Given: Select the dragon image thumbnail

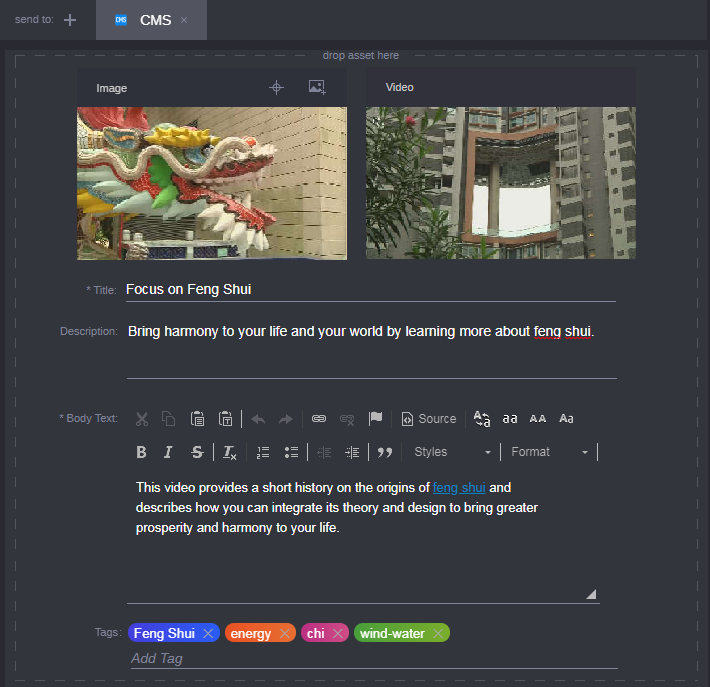Looking at the screenshot, I should (212, 183).
